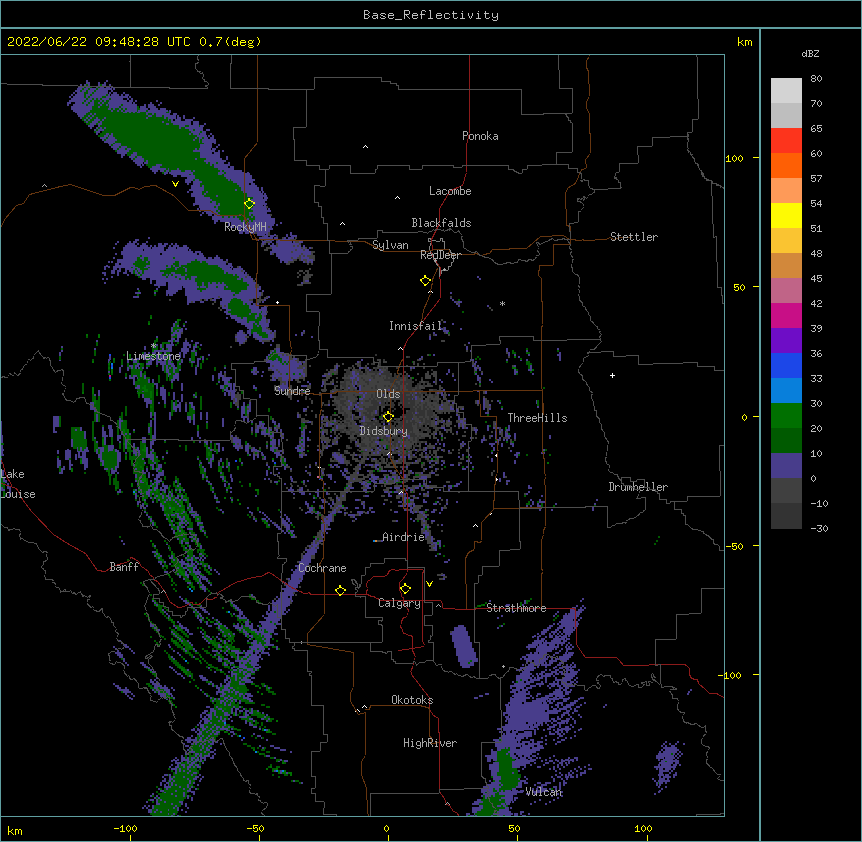Viewport: 862px width, 842px height.
Task: Click the blue 36 dBZ legend swatch
Action: [x=786, y=365]
